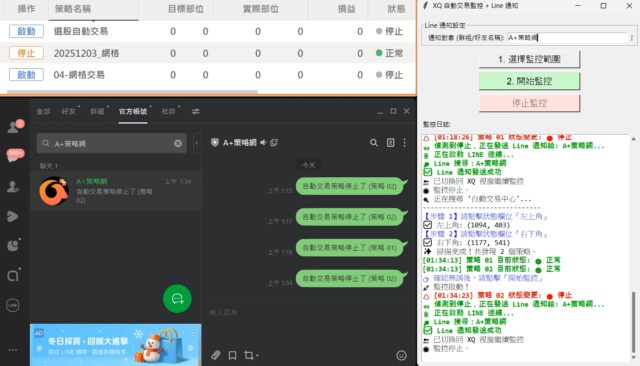Click the 上午 1:18 message bubble (策略 01)
Screen dimensions: 640x366
point(350,248)
